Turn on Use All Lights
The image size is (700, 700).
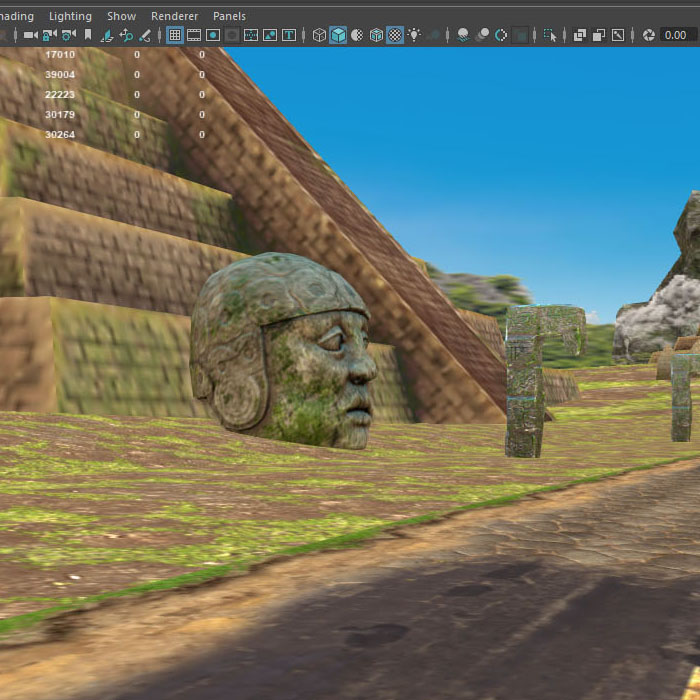(414, 35)
